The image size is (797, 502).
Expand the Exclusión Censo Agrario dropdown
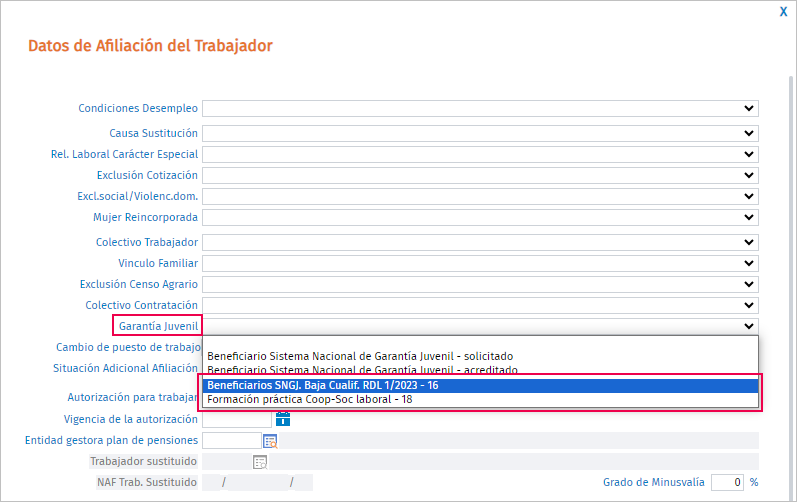(480, 284)
